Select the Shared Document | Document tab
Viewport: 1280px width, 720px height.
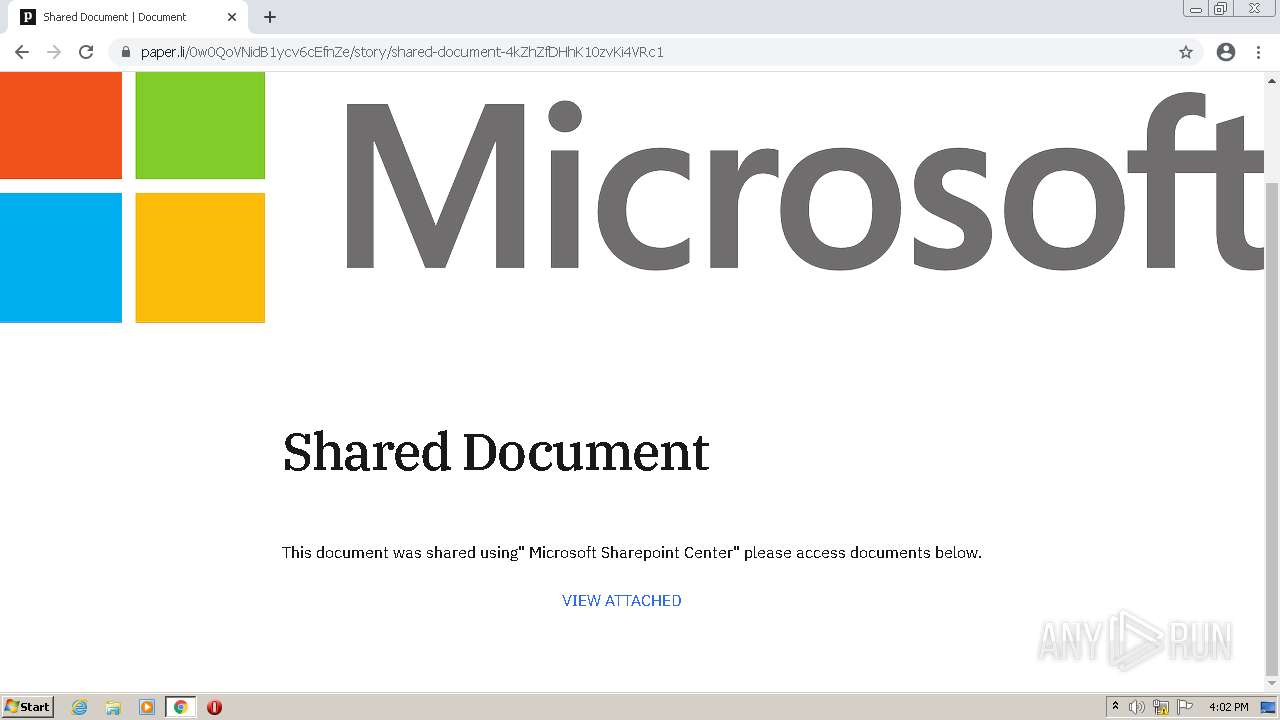pyautogui.click(x=128, y=17)
